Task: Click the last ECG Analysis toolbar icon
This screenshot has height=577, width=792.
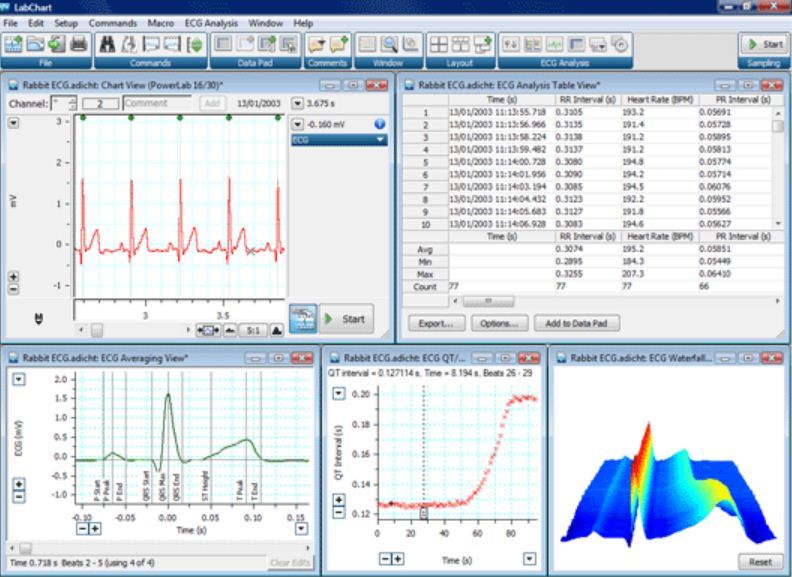Action: (x=620, y=44)
